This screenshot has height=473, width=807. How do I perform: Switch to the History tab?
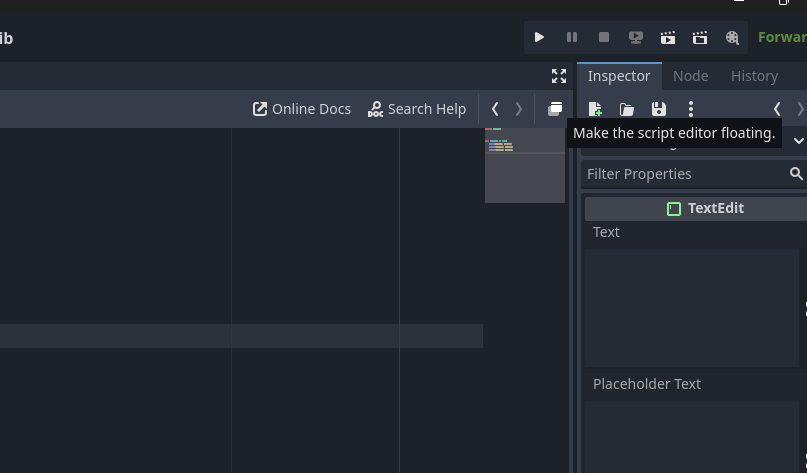coord(754,76)
